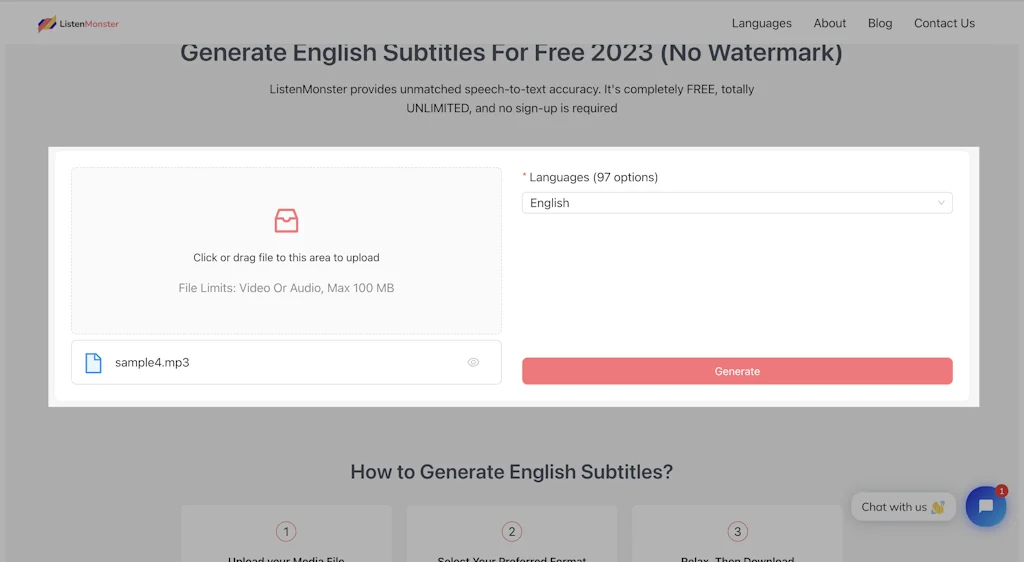The height and width of the screenshot is (562, 1024).
Task: Toggle the eye preview for sample4.mp3
Action: tap(473, 363)
